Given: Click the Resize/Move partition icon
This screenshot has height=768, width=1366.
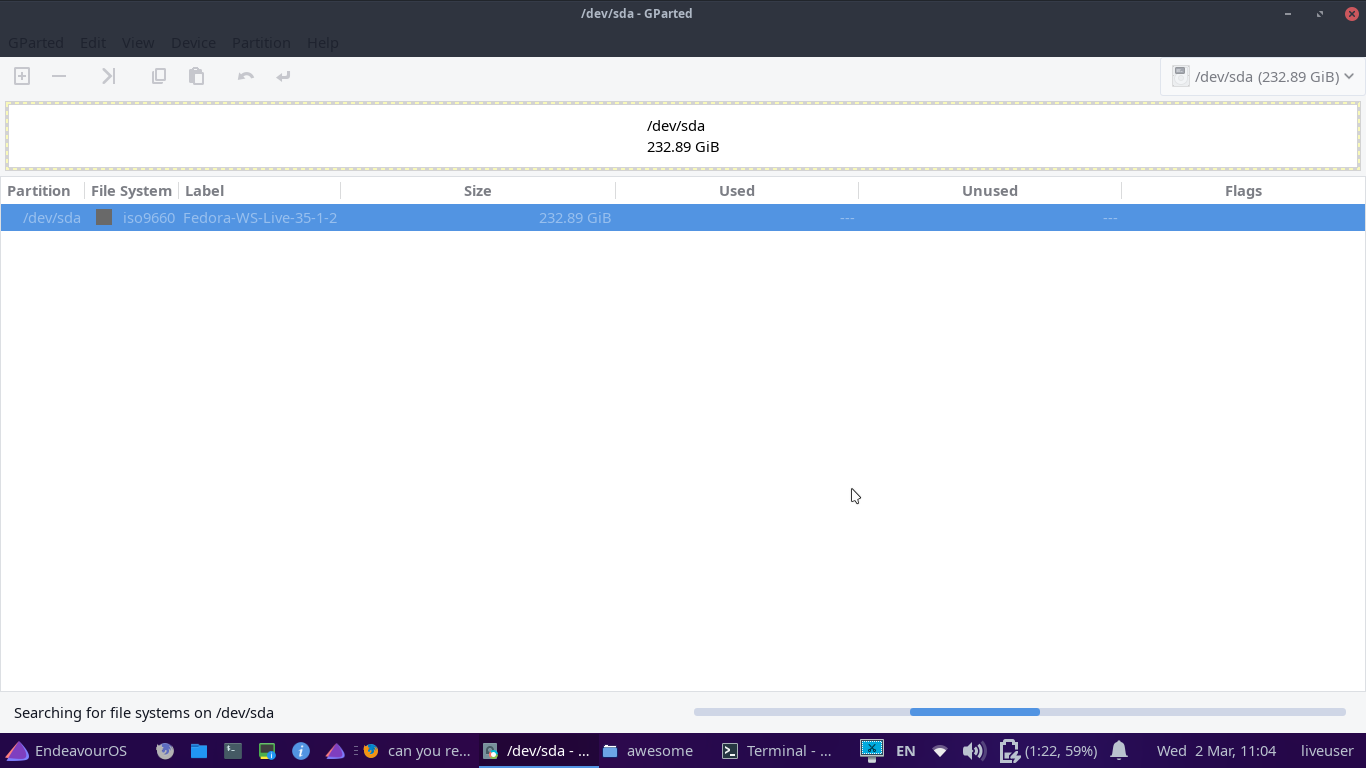Looking at the screenshot, I should coord(108,76).
